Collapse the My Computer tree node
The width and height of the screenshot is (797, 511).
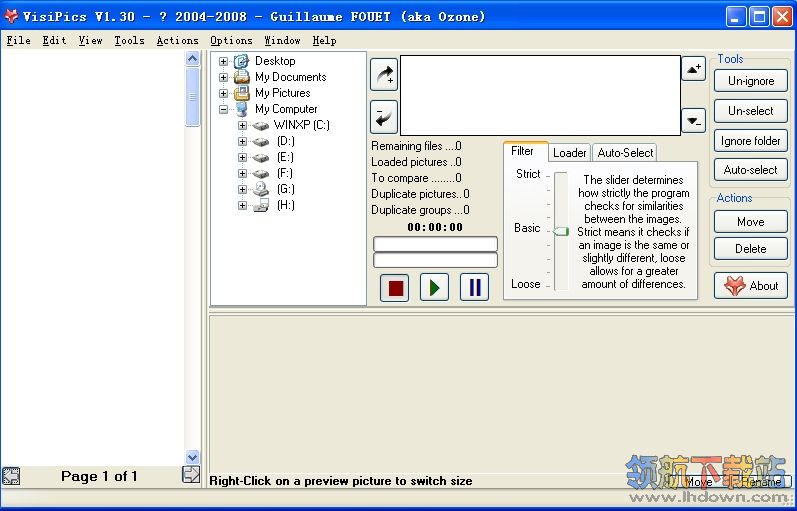(223, 109)
